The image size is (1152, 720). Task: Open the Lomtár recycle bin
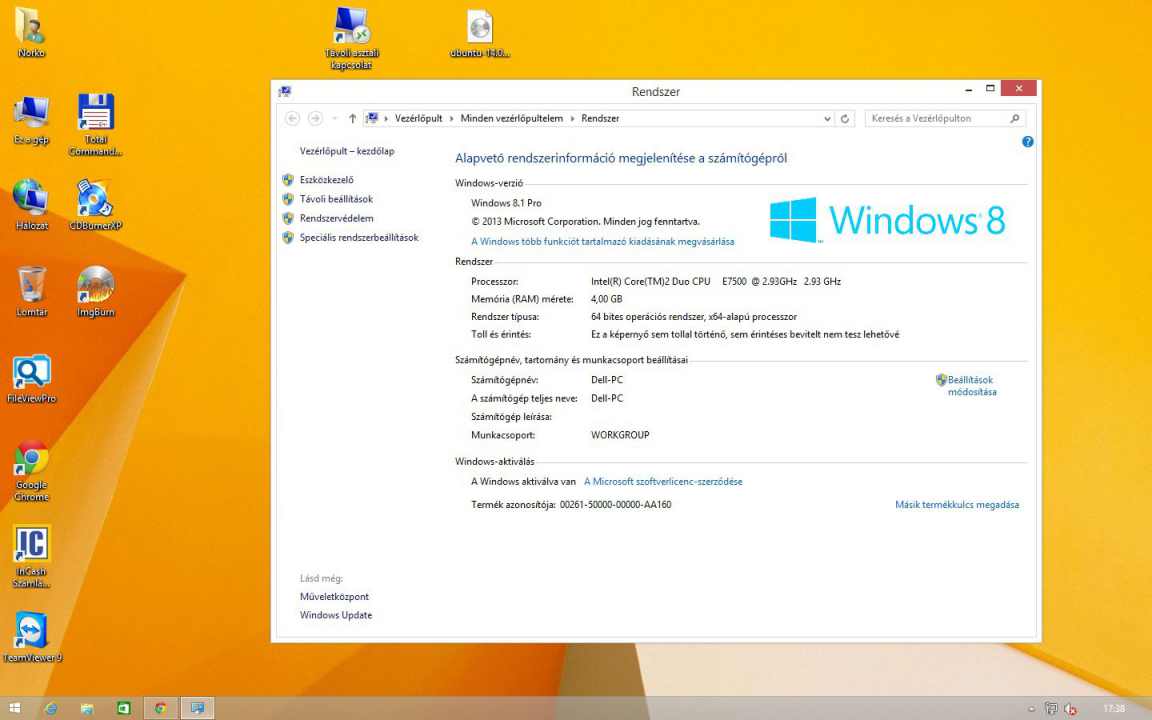32,292
